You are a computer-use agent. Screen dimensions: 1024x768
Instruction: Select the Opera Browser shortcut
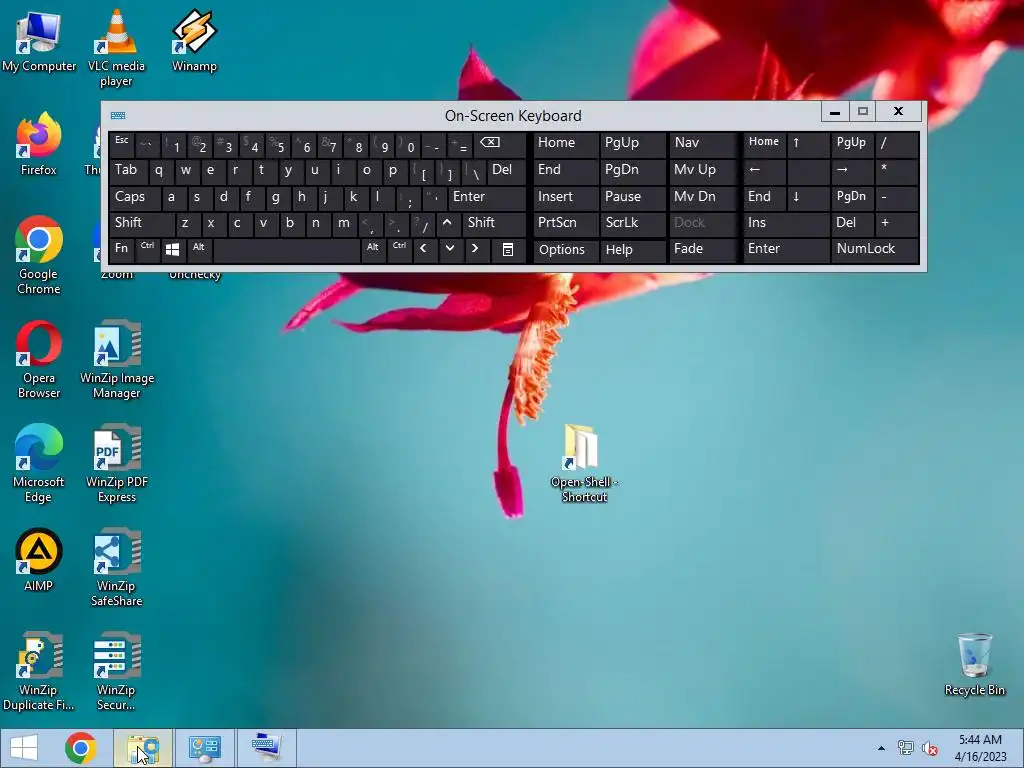[x=39, y=359]
